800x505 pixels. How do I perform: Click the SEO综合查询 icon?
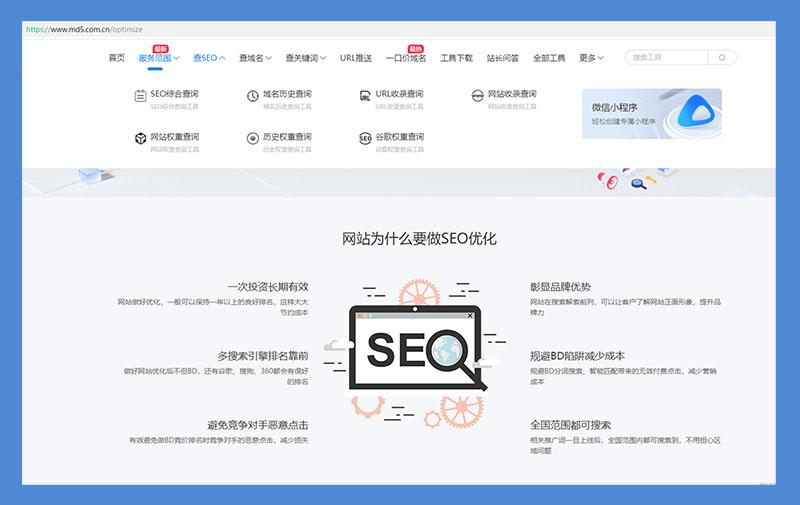(140, 96)
